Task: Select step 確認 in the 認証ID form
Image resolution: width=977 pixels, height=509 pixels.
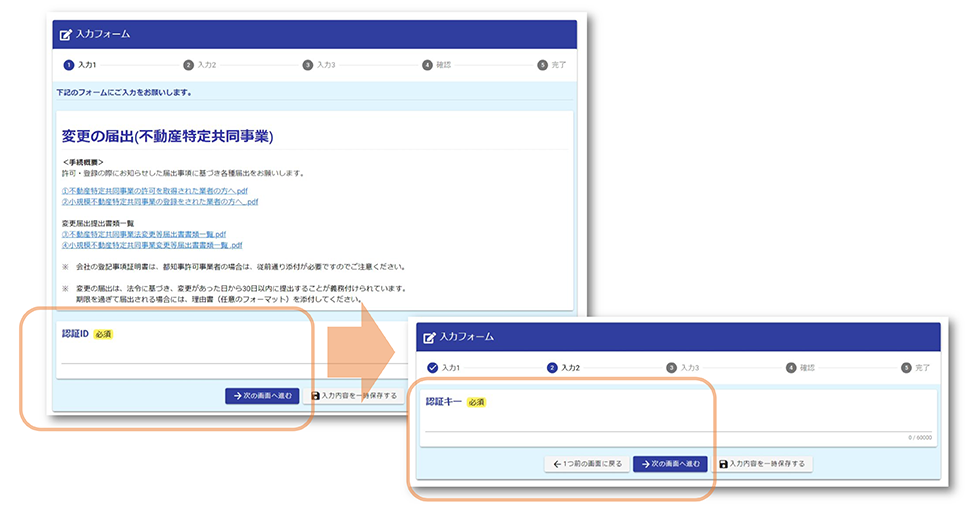Action: 437,65
